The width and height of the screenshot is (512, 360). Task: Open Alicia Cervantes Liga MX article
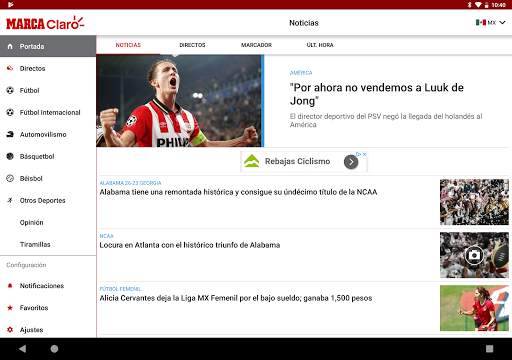click(x=236, y=298)
